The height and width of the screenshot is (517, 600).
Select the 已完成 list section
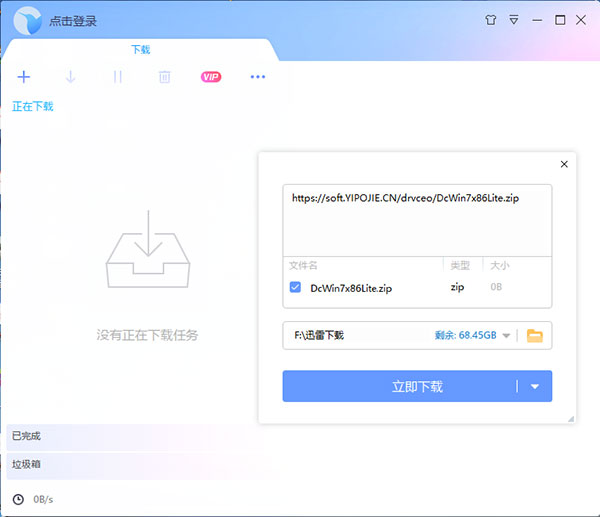pos(132,436)
